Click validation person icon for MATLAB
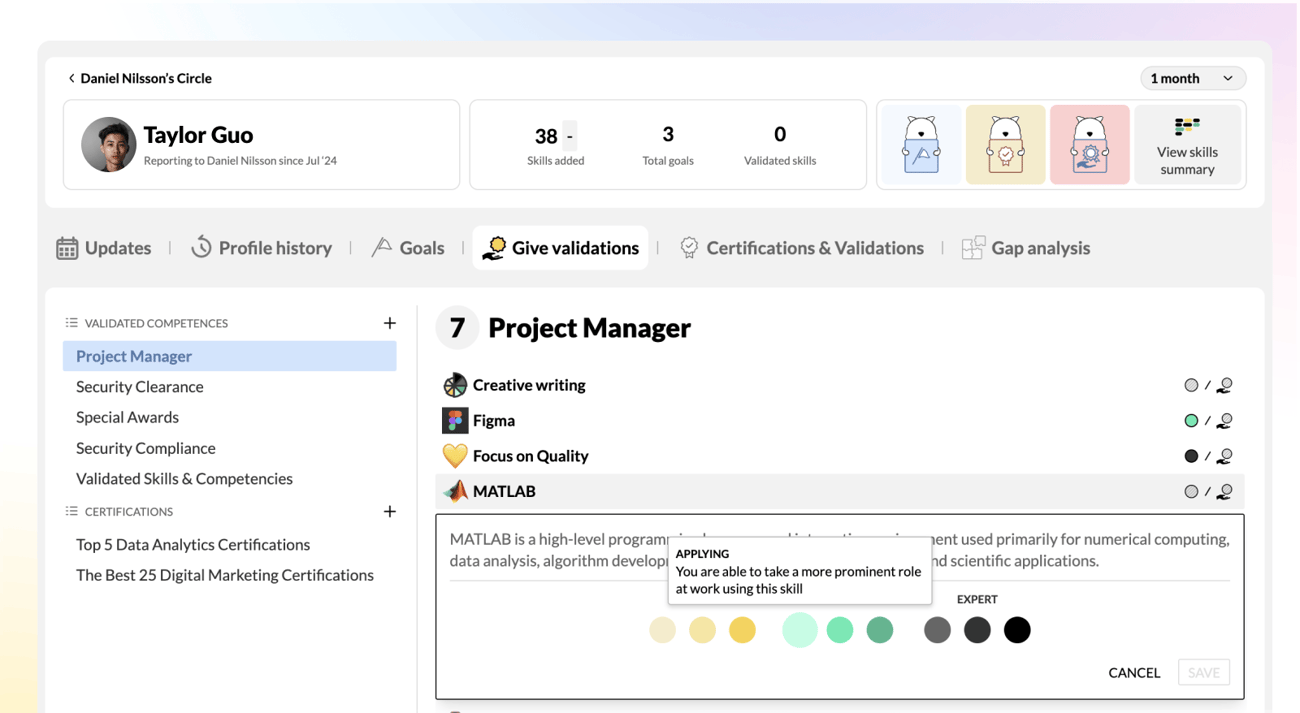The image size is (1300, 713). click(x=1225, y=491)
